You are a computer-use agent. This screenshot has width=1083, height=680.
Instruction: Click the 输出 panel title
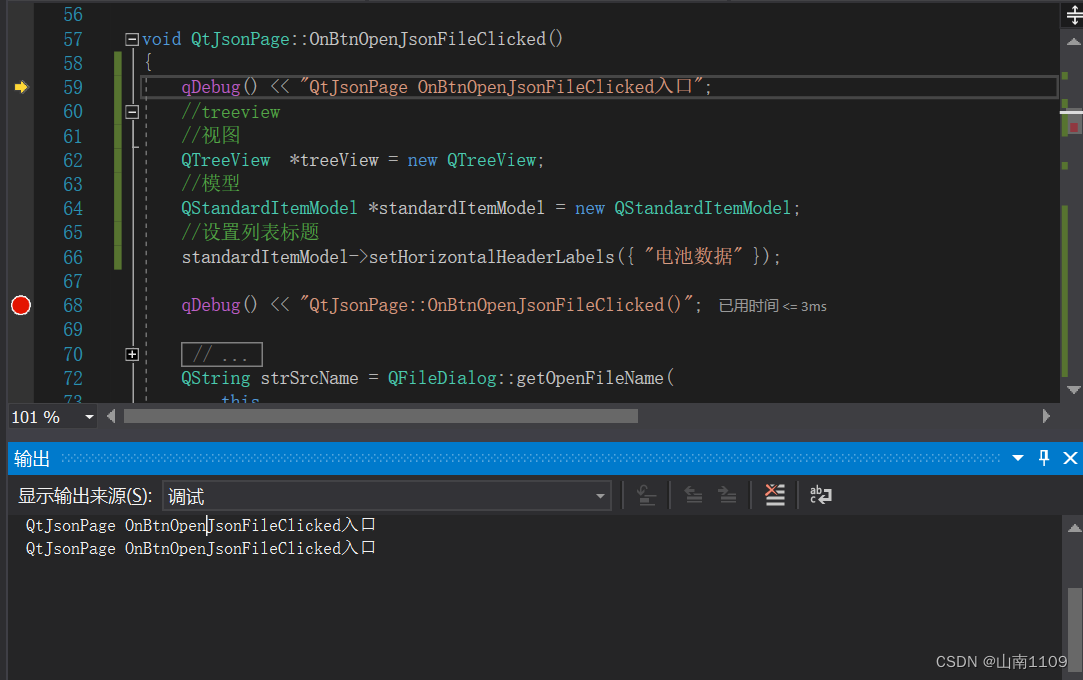pyautogui.click(x=32, y=458)
